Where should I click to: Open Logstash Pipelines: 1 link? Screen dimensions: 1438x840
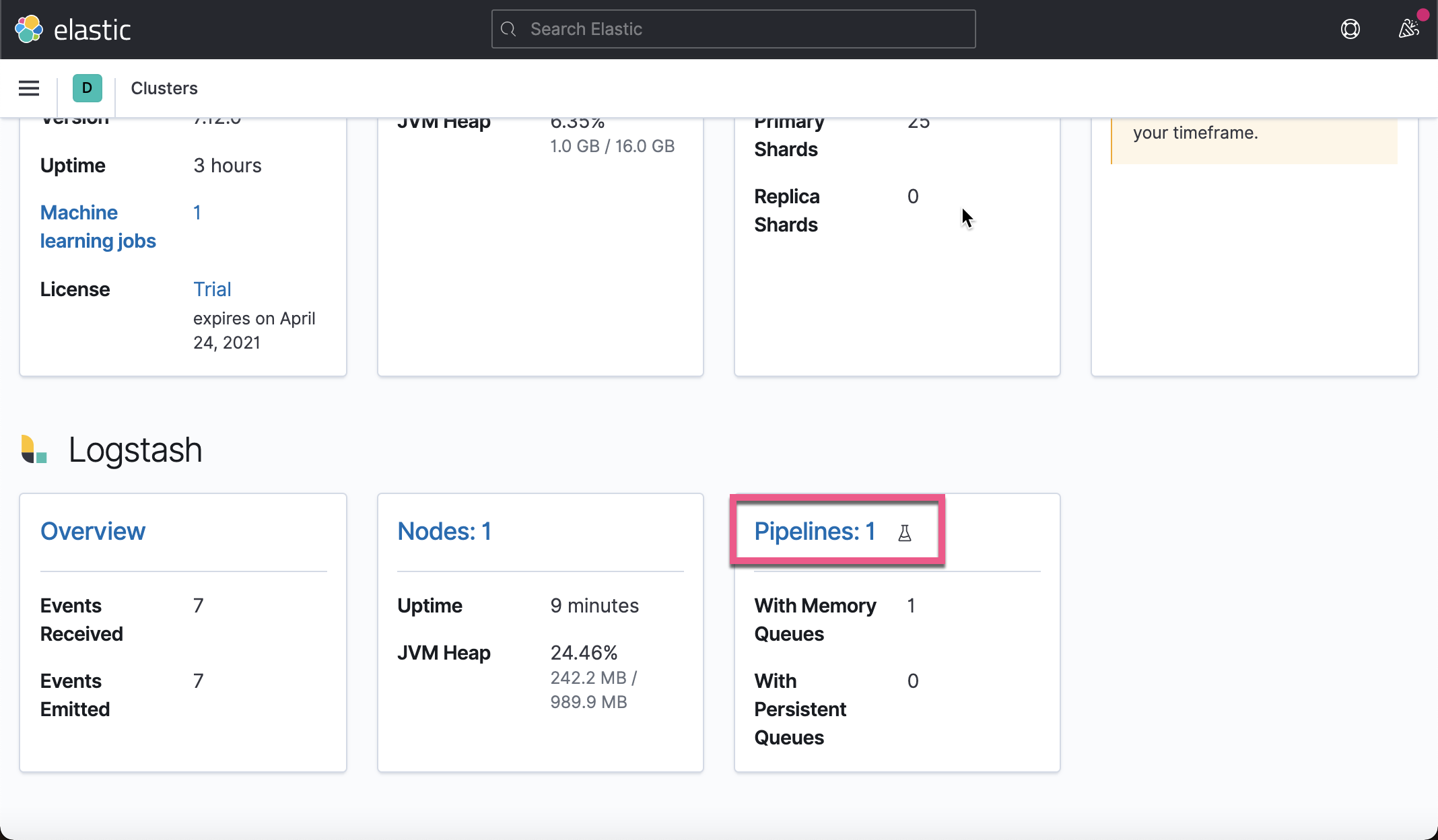click(815, 532)
